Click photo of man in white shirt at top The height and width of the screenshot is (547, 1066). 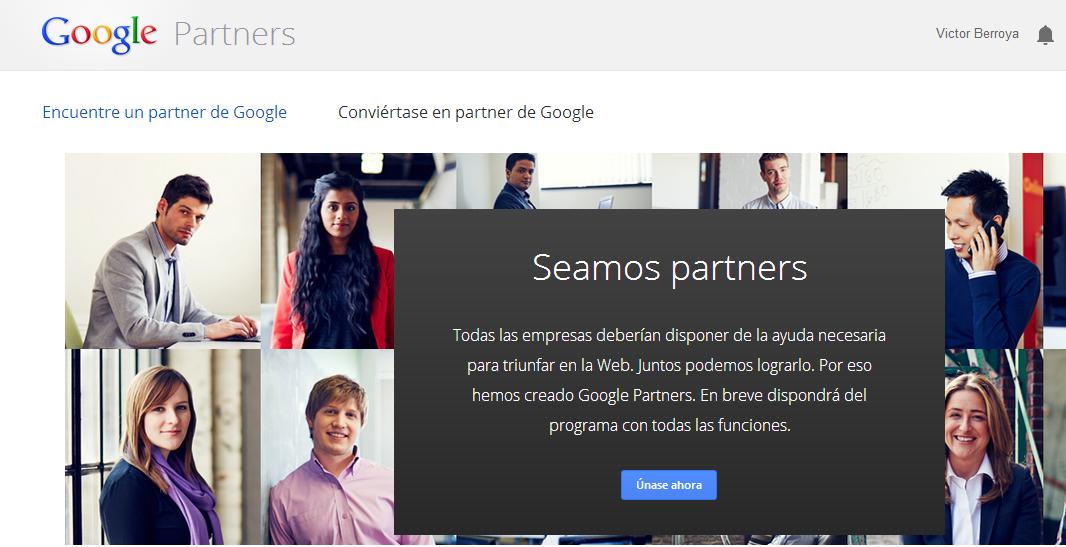tap(749, 181)
